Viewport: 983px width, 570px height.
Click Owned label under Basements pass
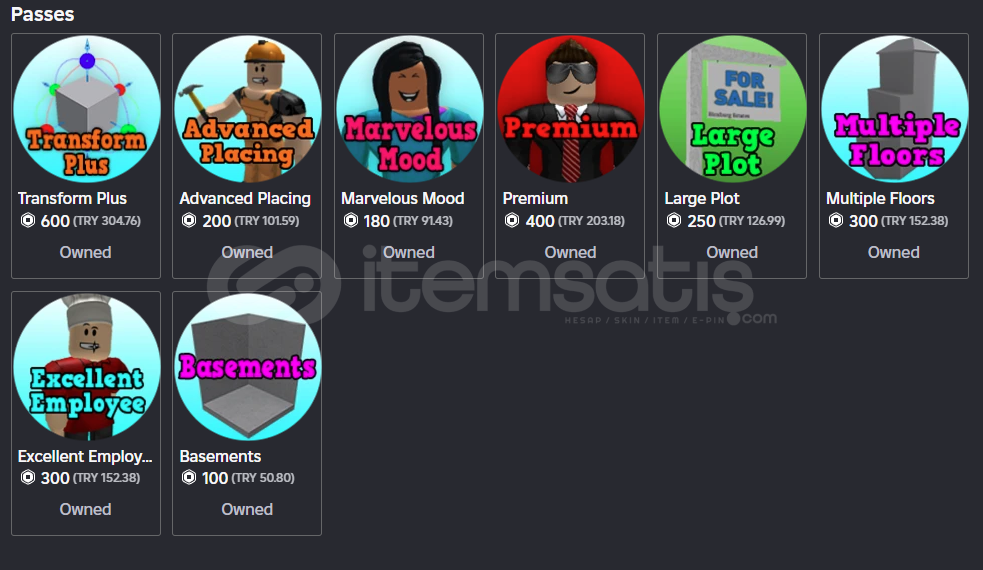pyautogui.click(x=247, y=509)
